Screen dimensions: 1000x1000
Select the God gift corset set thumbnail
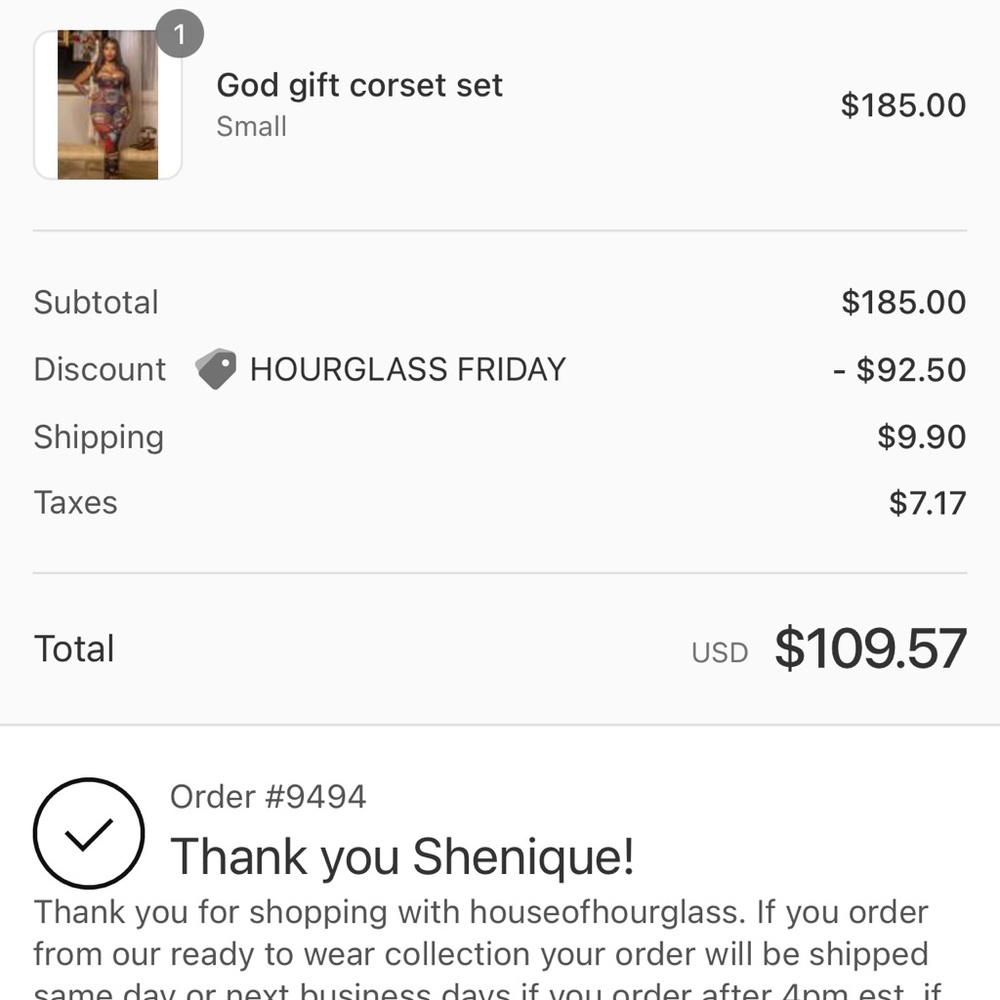tap(108, 104)
